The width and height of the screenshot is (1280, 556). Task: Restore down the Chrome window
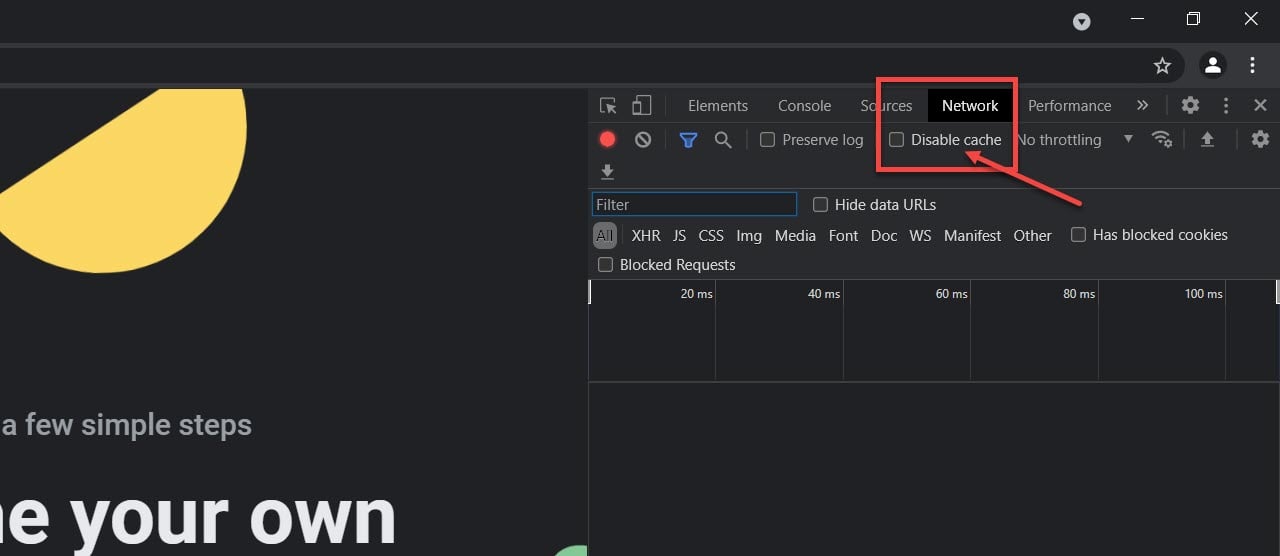pos(1193,19)
